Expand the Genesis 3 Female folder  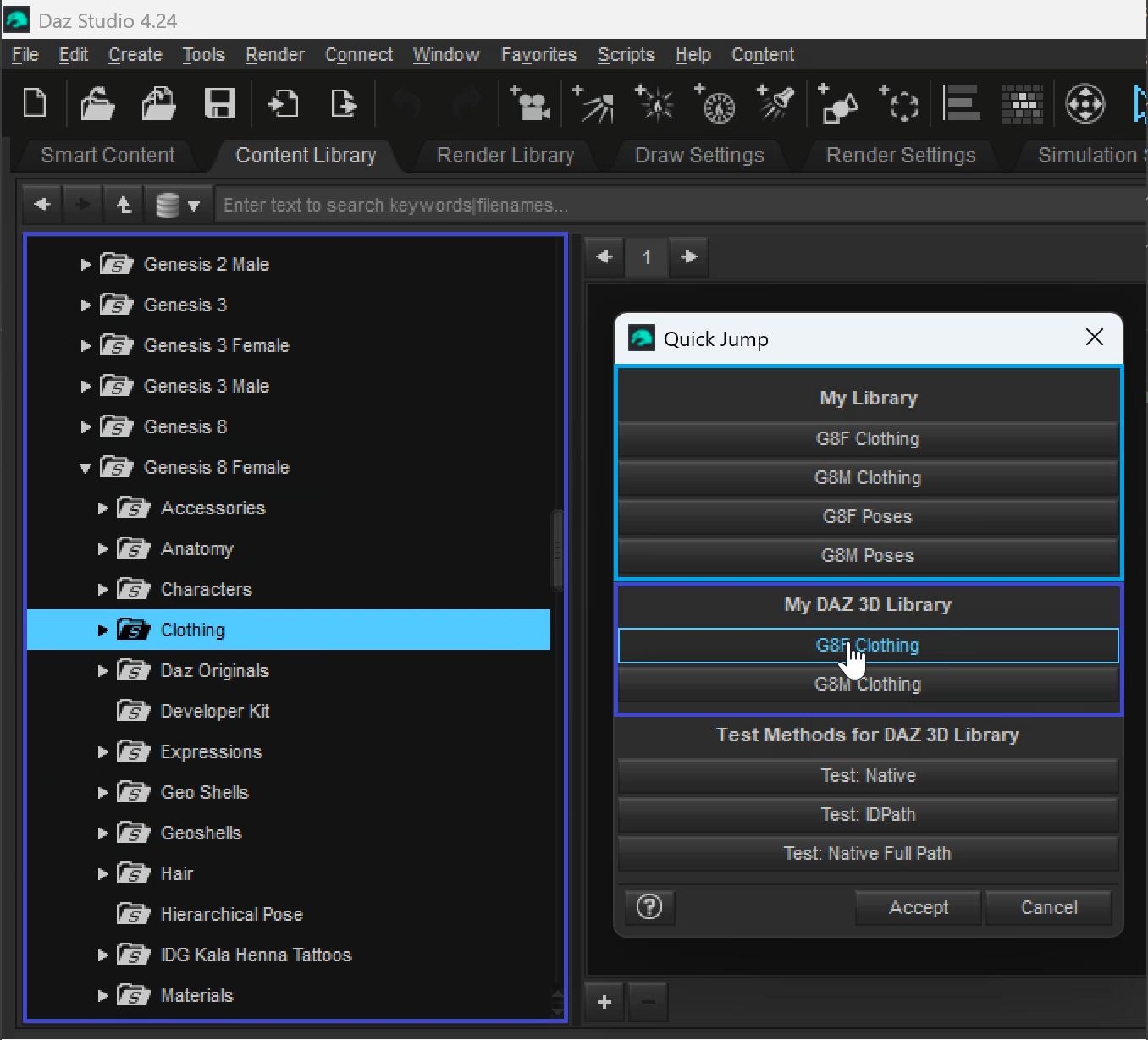[86, 345]
